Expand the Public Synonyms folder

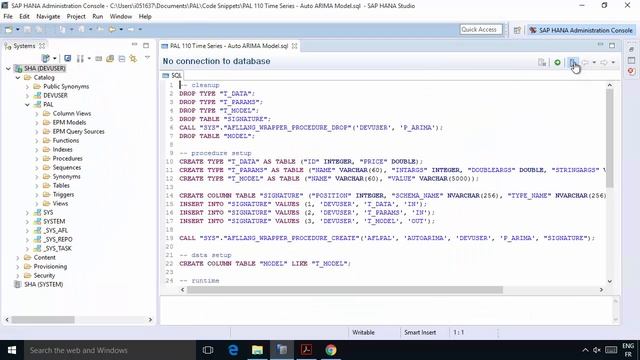(x=27, y=87)
